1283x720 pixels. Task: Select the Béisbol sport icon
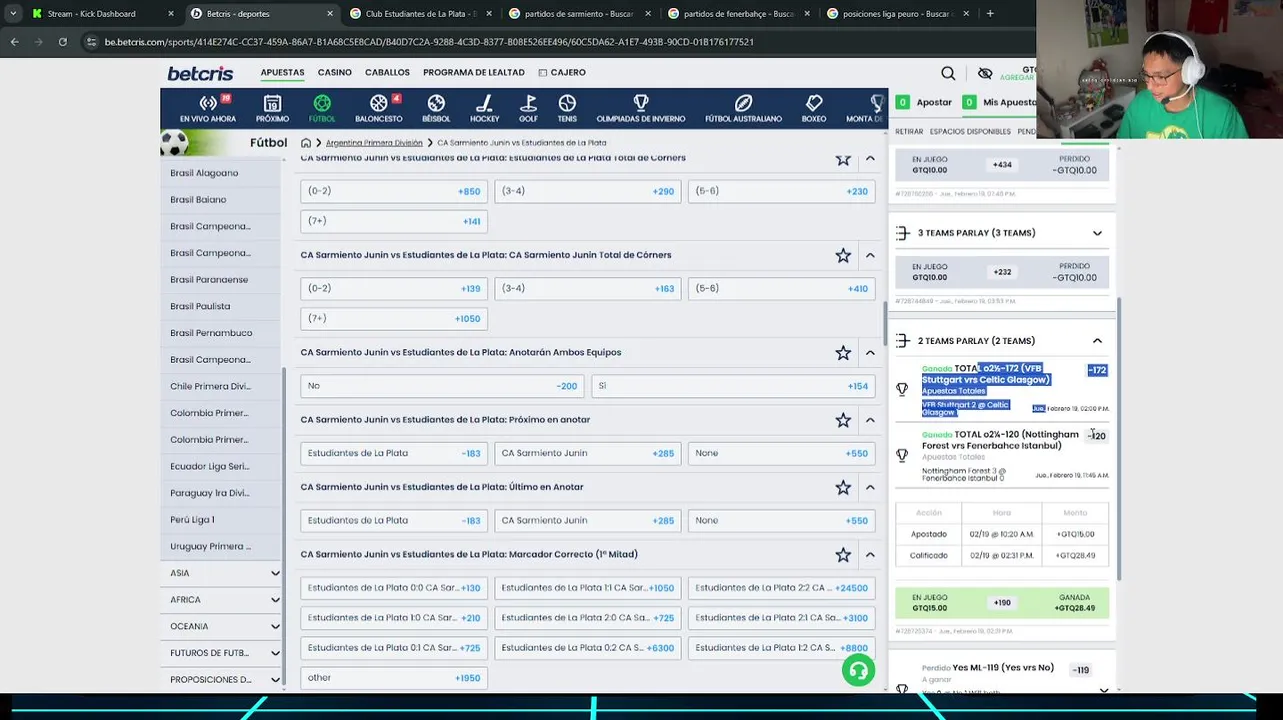[x=436, y=109]
